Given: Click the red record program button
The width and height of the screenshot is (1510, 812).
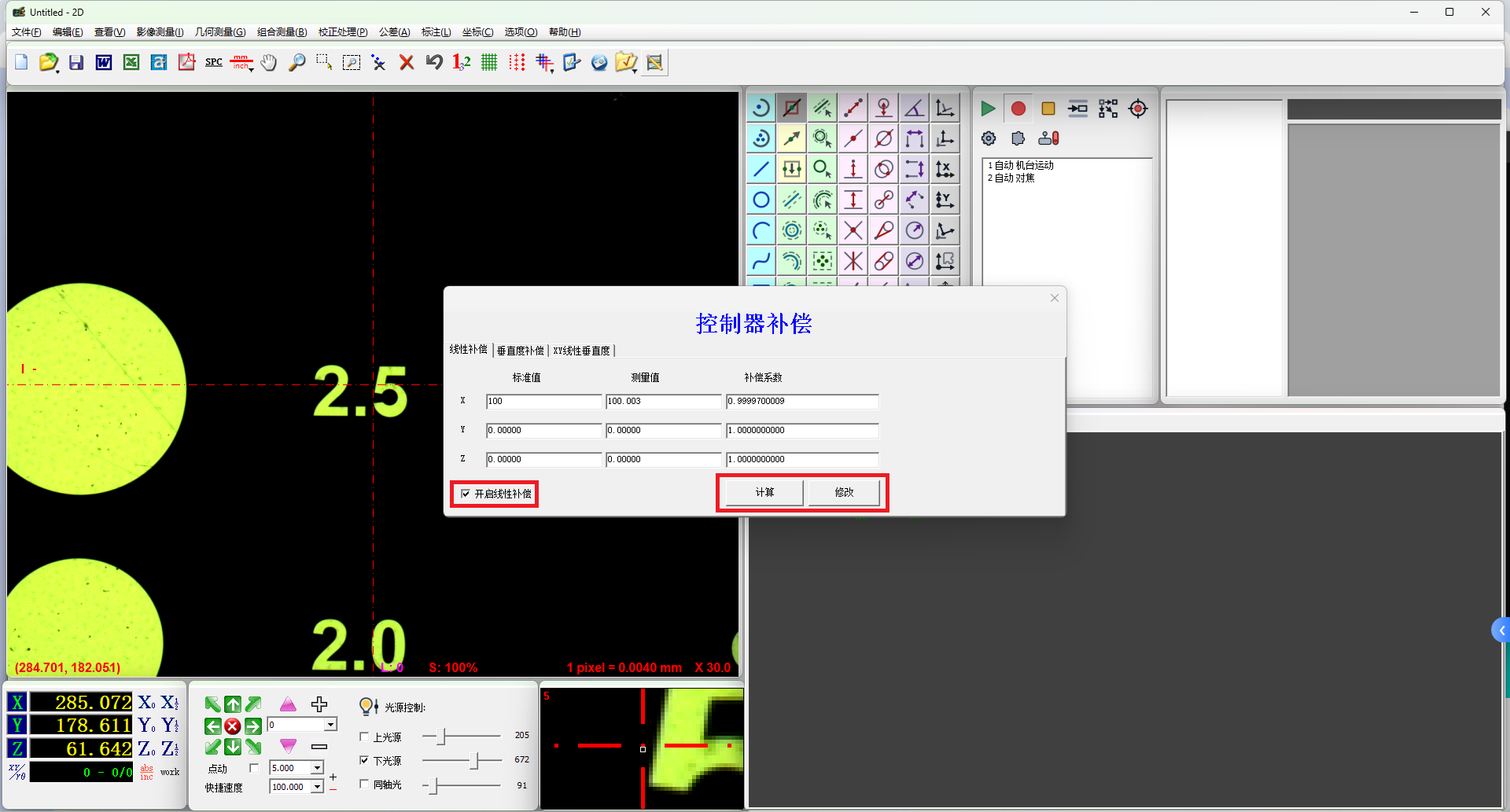Looking at the screenshot, I should coord(1018,108).
